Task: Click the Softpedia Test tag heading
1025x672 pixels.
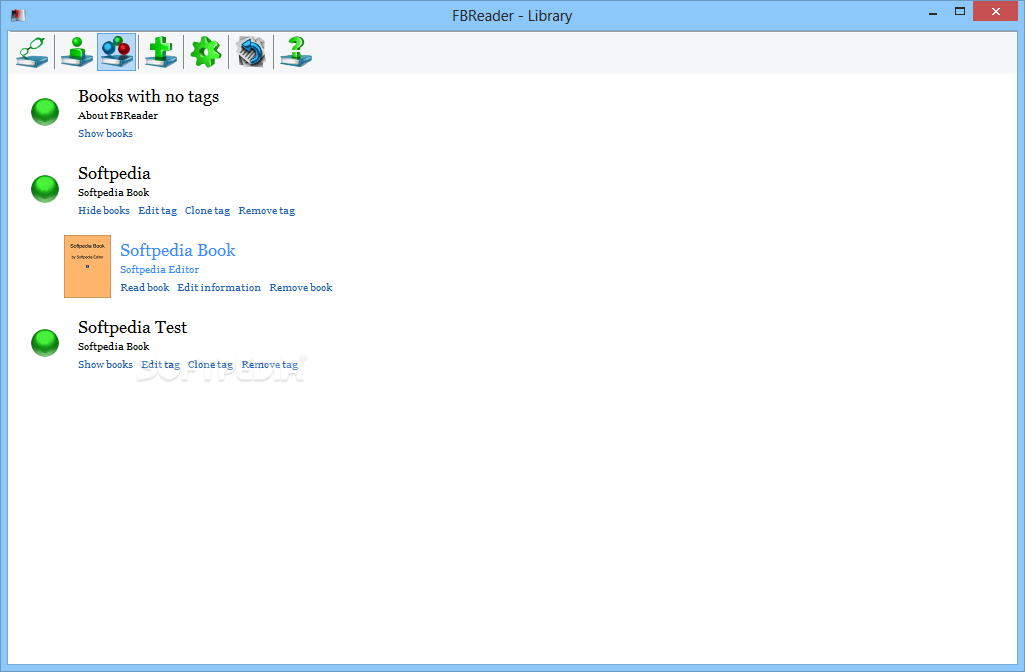Action: (133, 328)
